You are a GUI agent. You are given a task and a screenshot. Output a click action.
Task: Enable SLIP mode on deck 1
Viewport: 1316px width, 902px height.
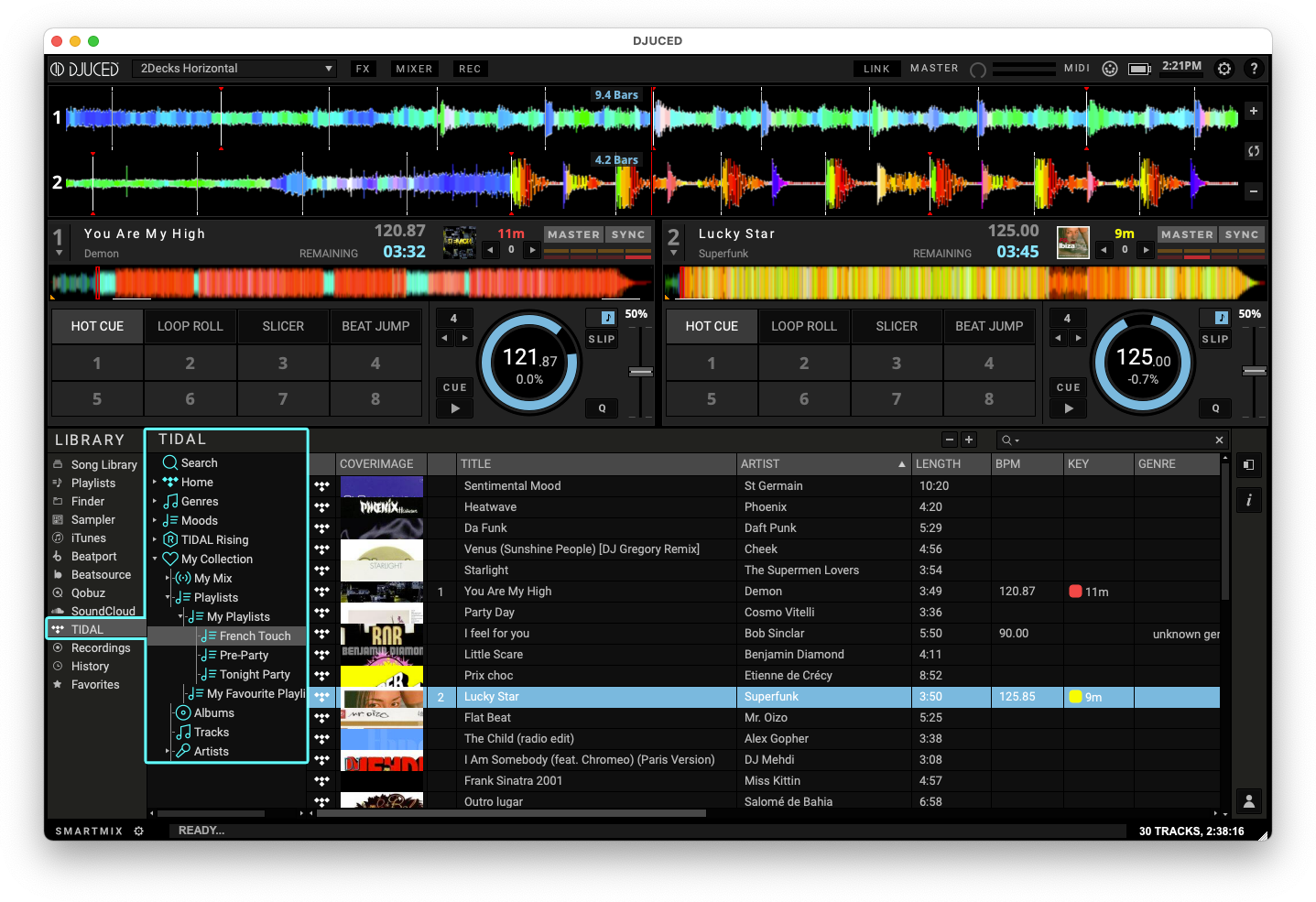coord(602,339)
